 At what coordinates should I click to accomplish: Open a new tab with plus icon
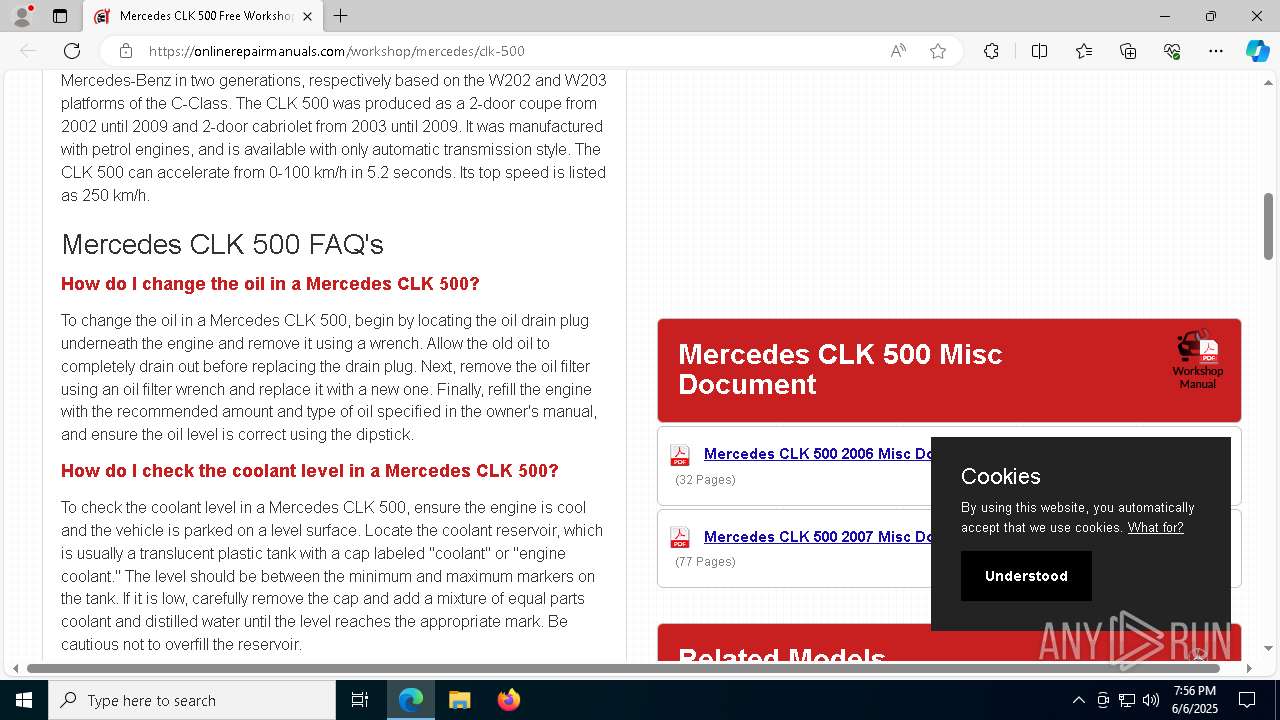tap(341, 16)
